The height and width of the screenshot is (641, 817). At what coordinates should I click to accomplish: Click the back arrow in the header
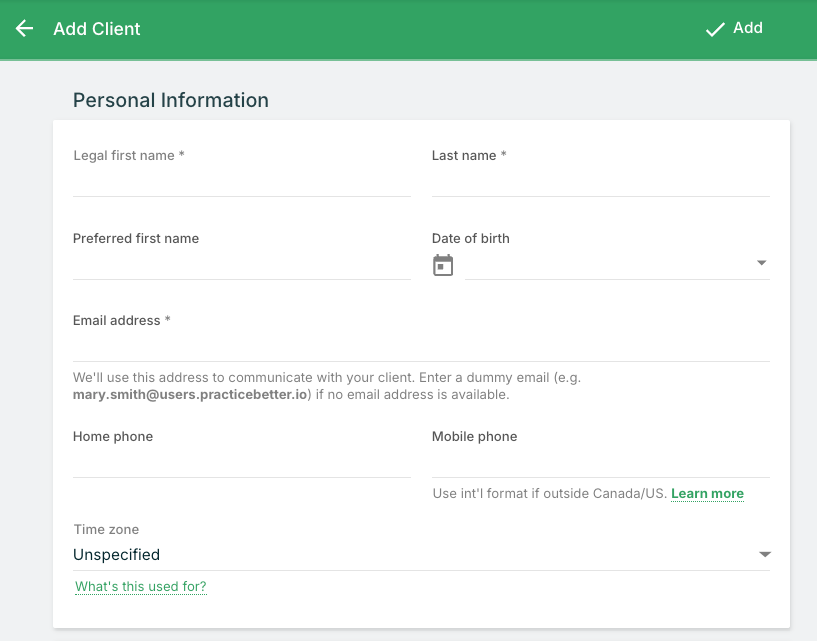25,29
